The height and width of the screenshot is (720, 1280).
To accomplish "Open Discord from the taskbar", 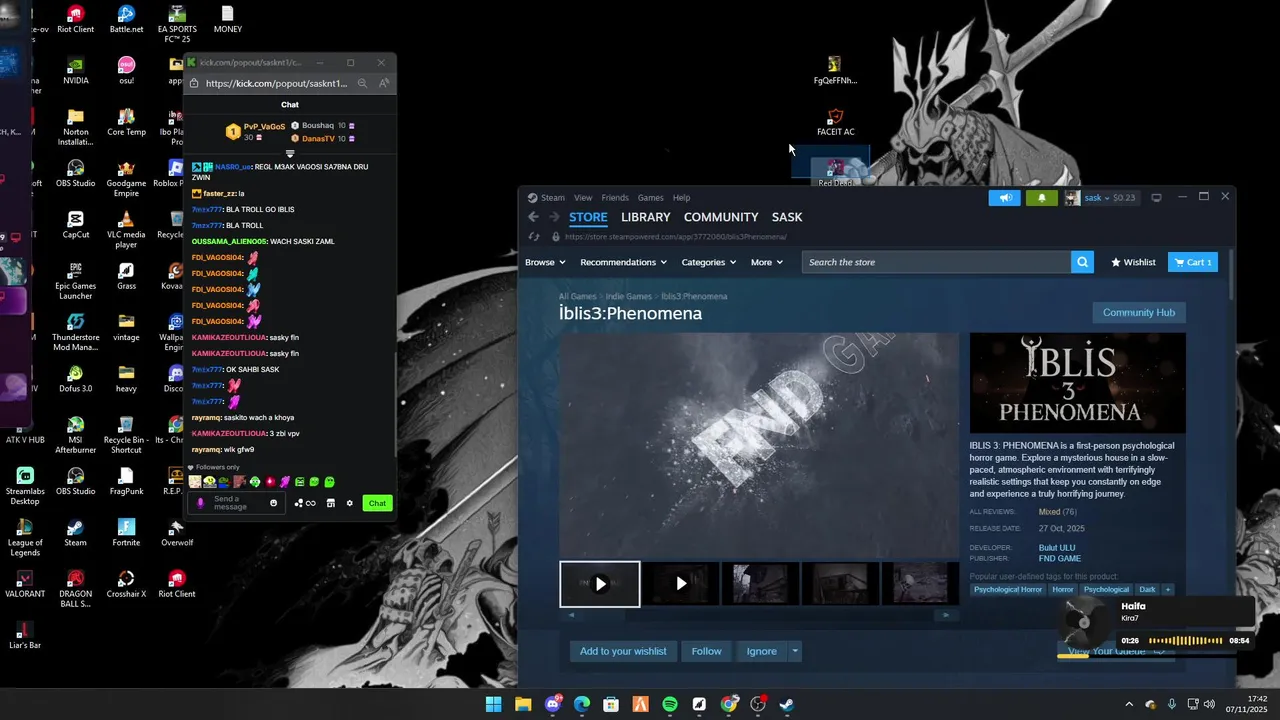I will pyautogui.click(x=553, y=704).
